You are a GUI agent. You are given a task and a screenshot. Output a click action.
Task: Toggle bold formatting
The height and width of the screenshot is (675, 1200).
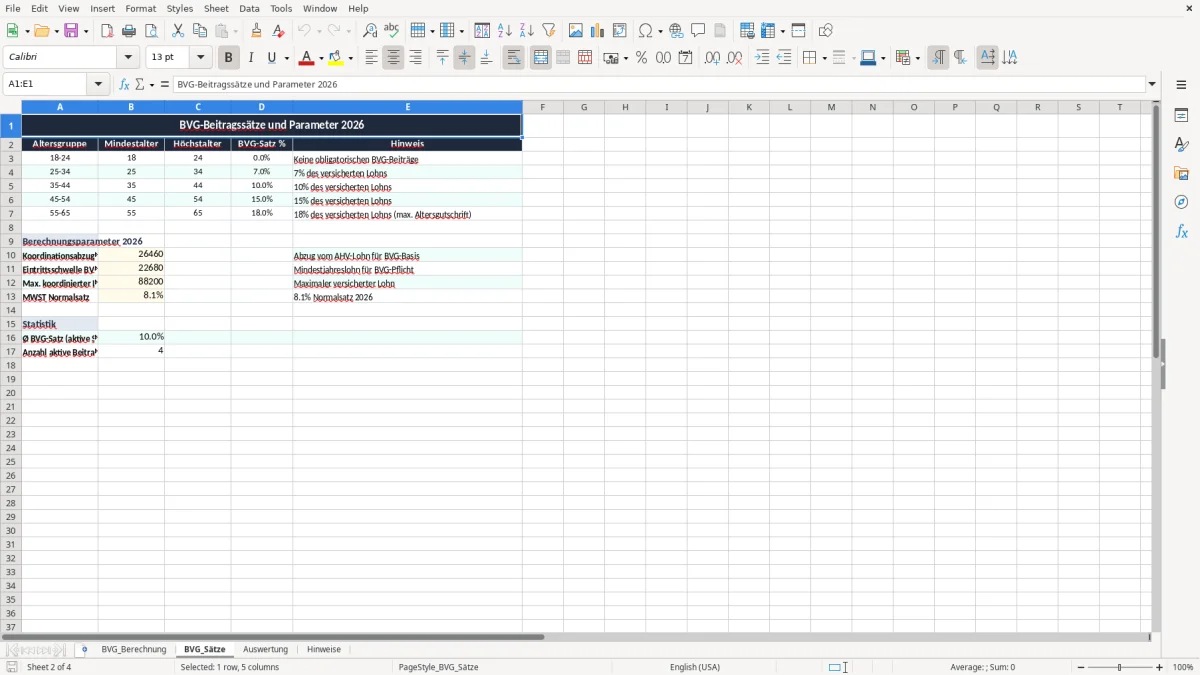coord(229,58)
